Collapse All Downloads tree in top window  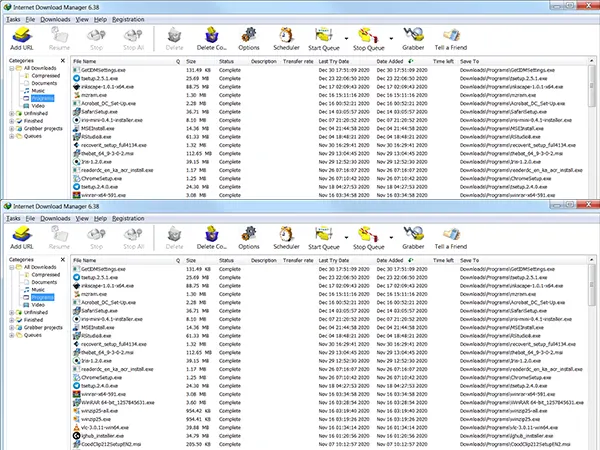[x=13, y=69]
